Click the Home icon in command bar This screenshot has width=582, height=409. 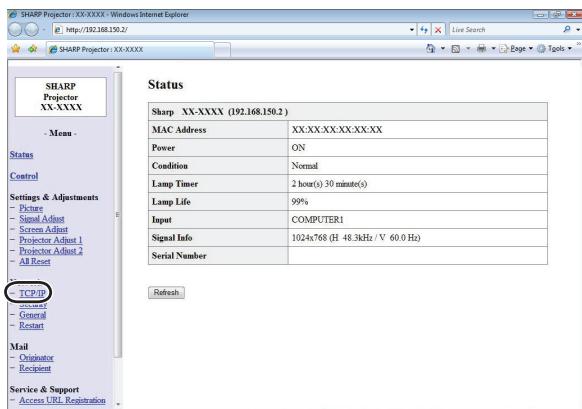pos(431,49)
